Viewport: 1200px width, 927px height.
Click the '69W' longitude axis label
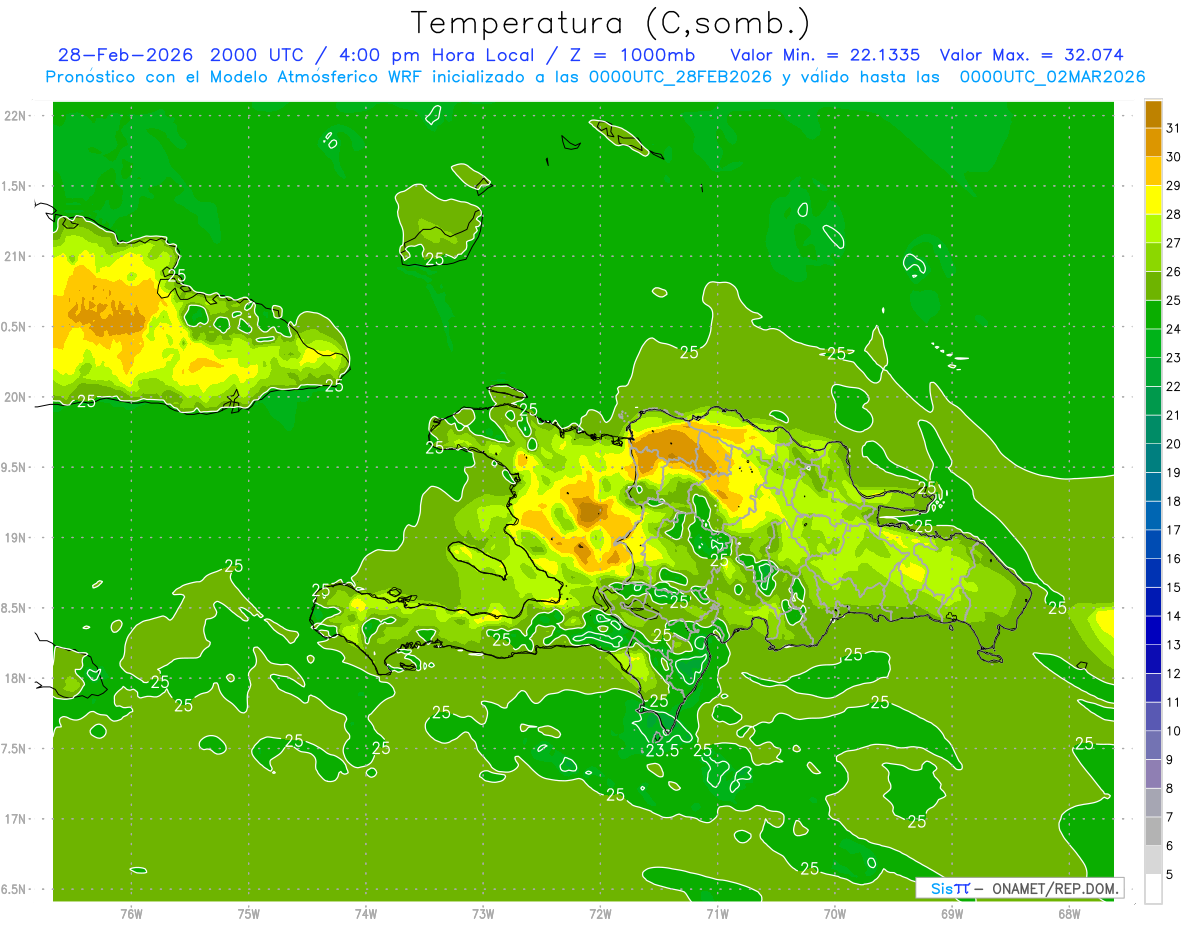coord(952,913)
